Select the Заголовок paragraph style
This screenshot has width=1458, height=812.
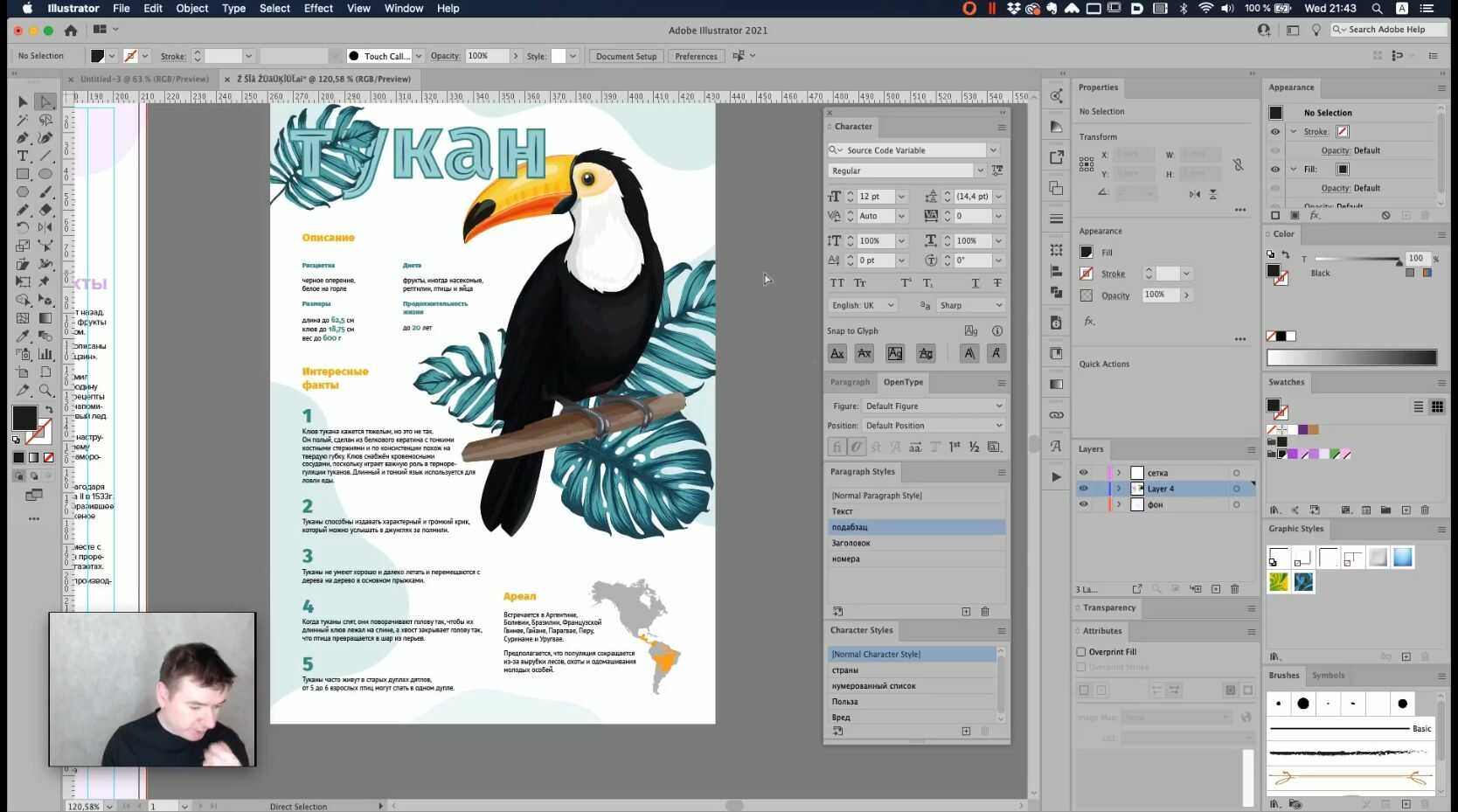[916, 543]
